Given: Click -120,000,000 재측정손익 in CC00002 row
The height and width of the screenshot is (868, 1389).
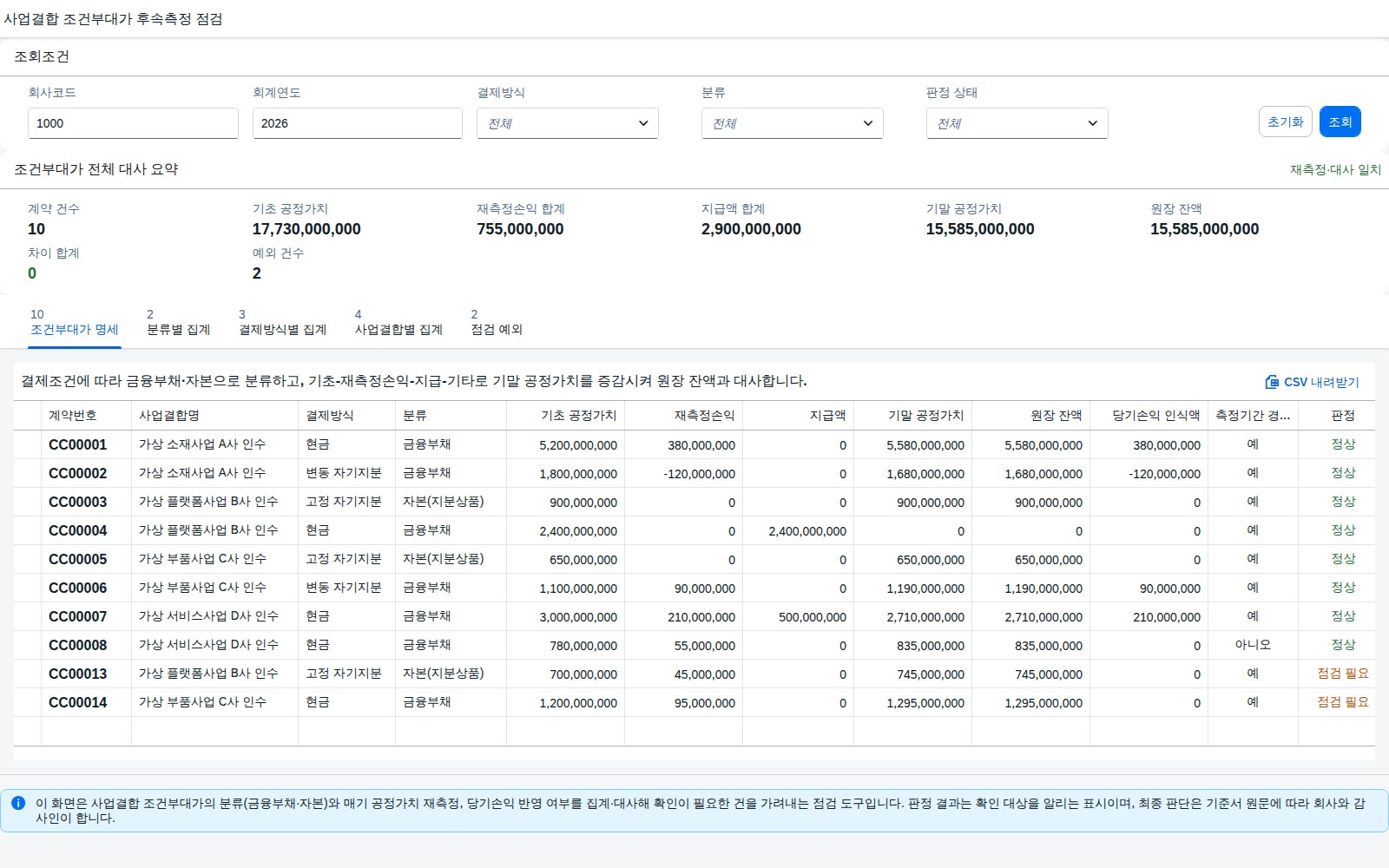Looking at the screenshot, I should click(x=699, y=474).
